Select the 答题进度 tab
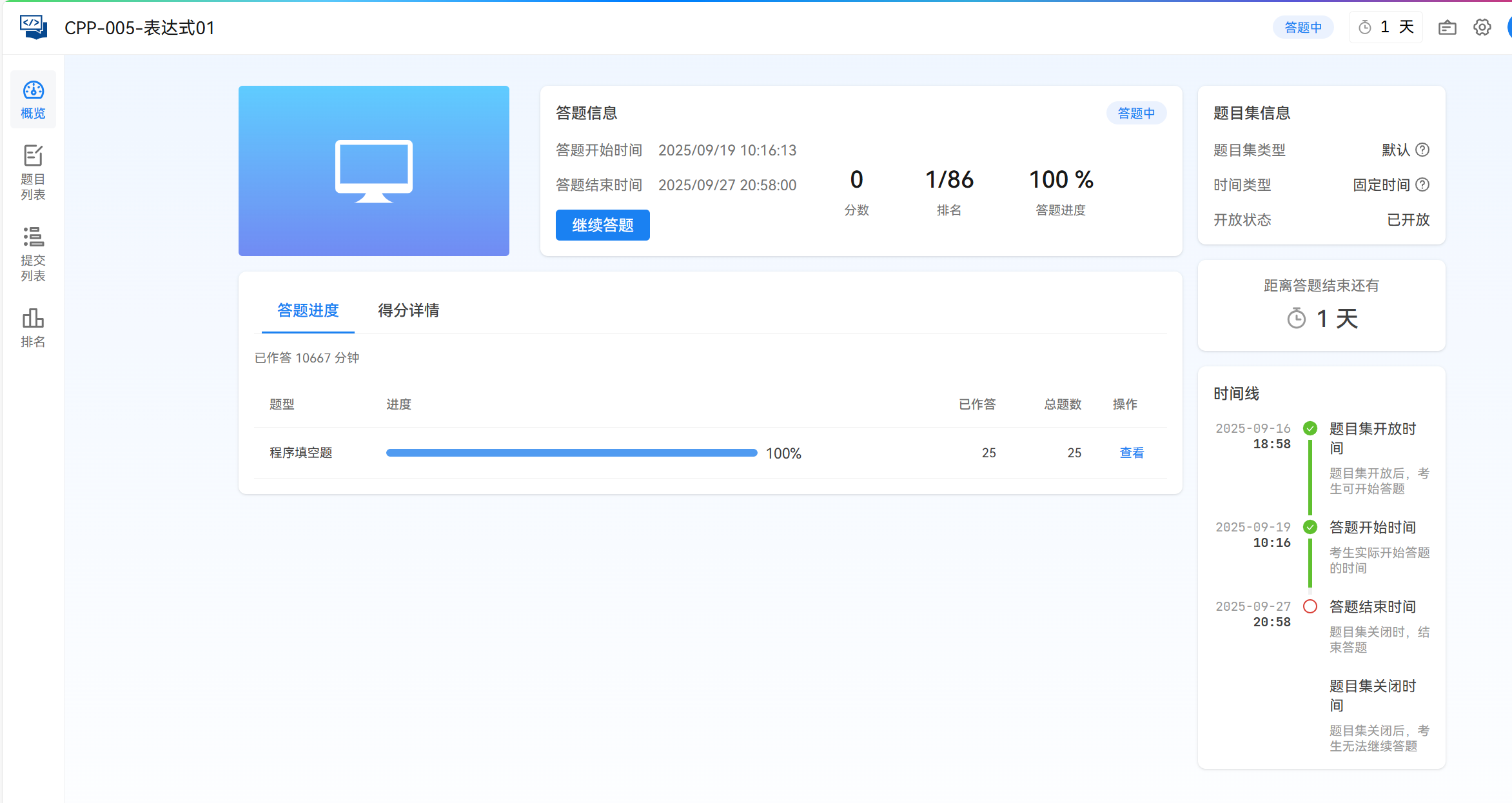1512x803 pixels. [x=308, y=310]
